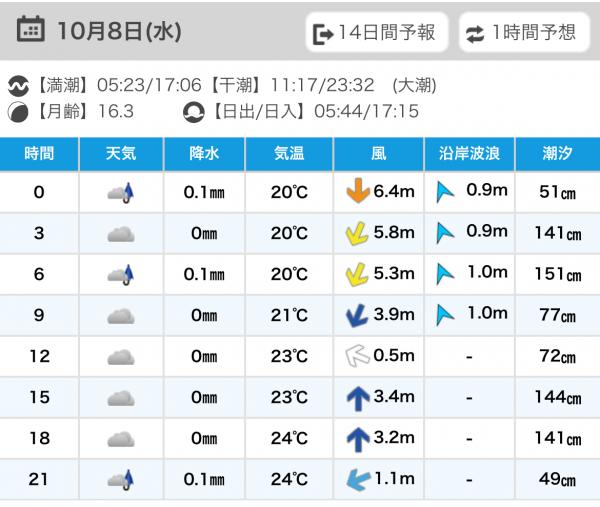Click the sunrise icon beside 日出/日入
Viewport: 600px width, 507px height.
pyautogui.click(x=194, y=112)
